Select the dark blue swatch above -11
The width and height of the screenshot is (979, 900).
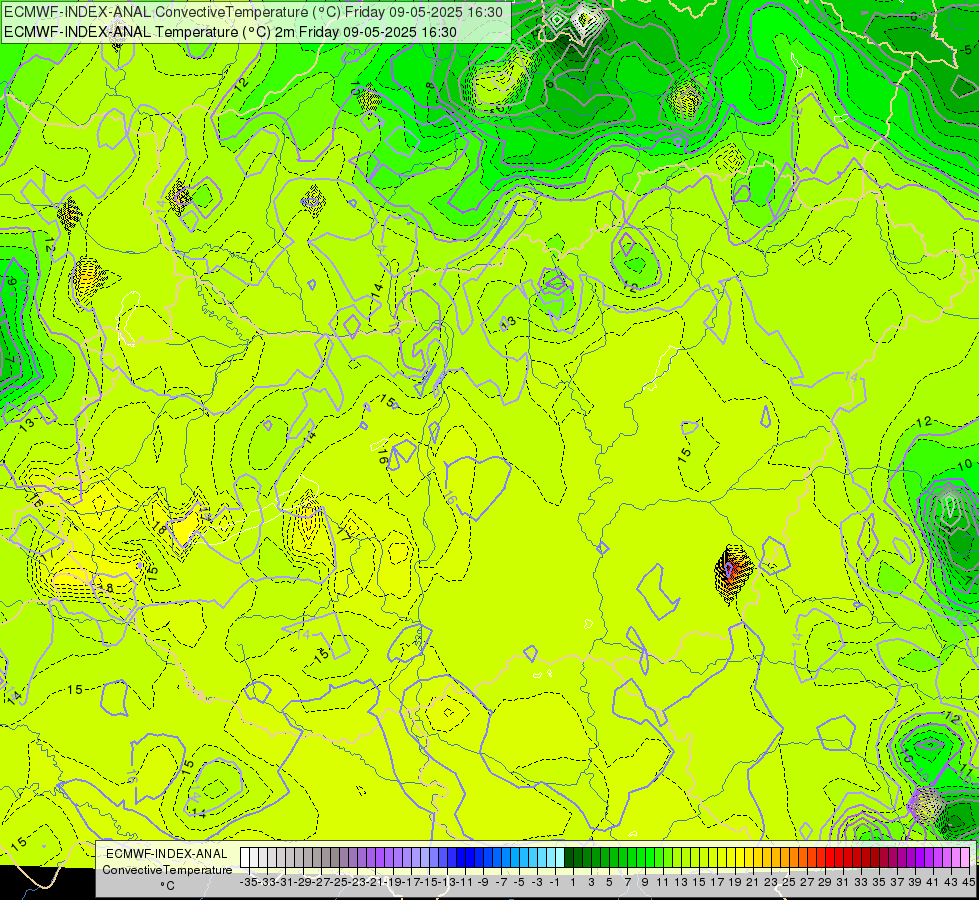[461, 858]
